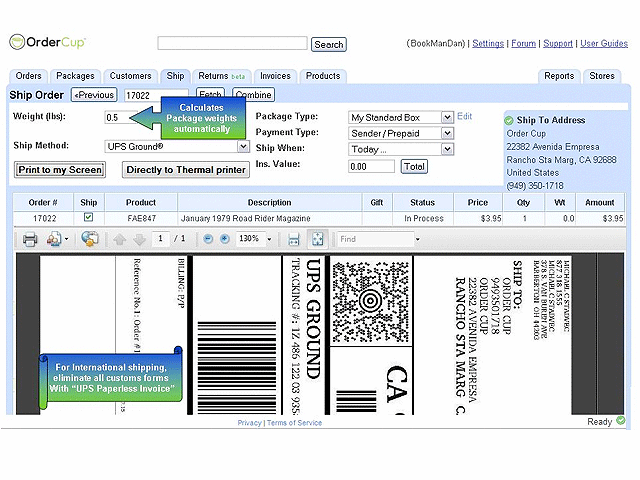Viewport: 640px width, 480px height.
Task: Switch to the Reports tab
Action: [559, 76]
